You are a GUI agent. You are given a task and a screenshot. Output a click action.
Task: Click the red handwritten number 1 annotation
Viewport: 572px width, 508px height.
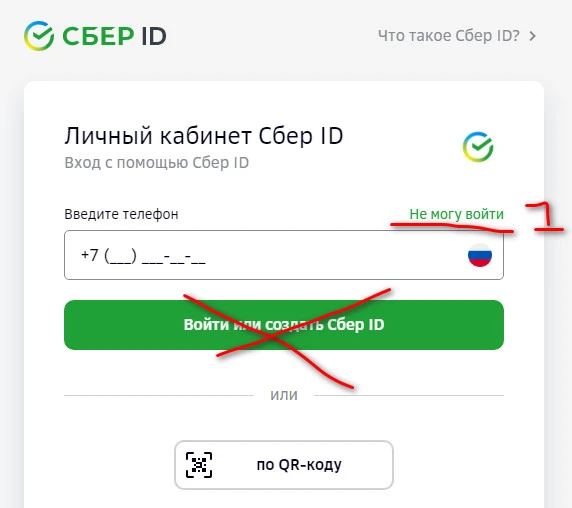pyautogui.click(x=544, y=217)
